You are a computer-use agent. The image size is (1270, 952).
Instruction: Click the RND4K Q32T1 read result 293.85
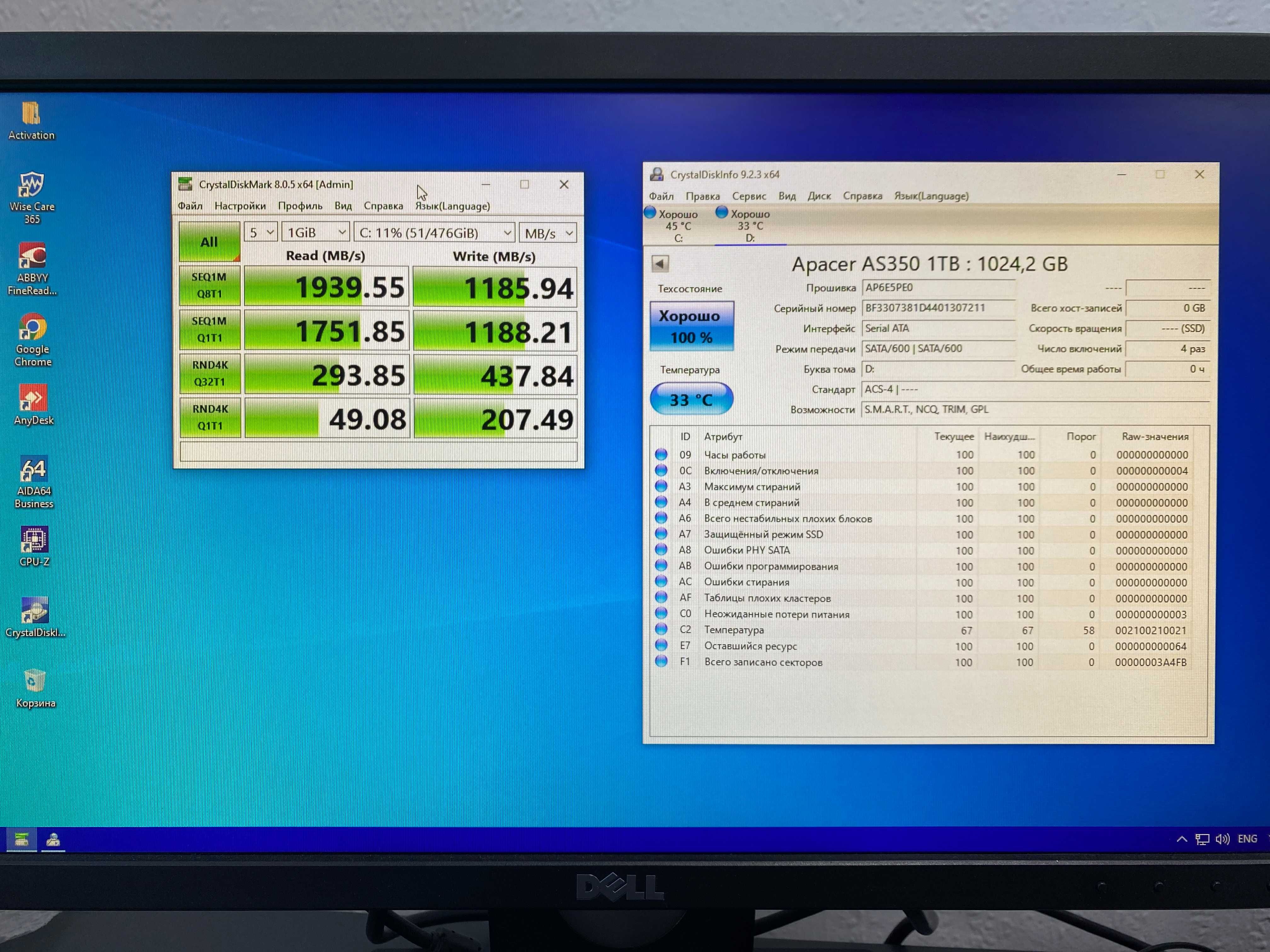(327, 374)
